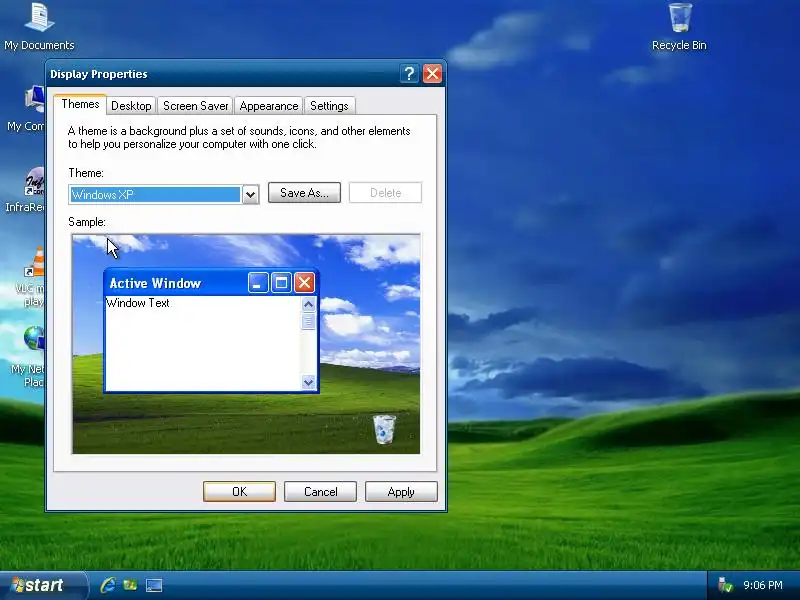Screen dimensions: 800x600
Task: Launch Internet Explorer from Quick Launch
Action: coord(108,585)
